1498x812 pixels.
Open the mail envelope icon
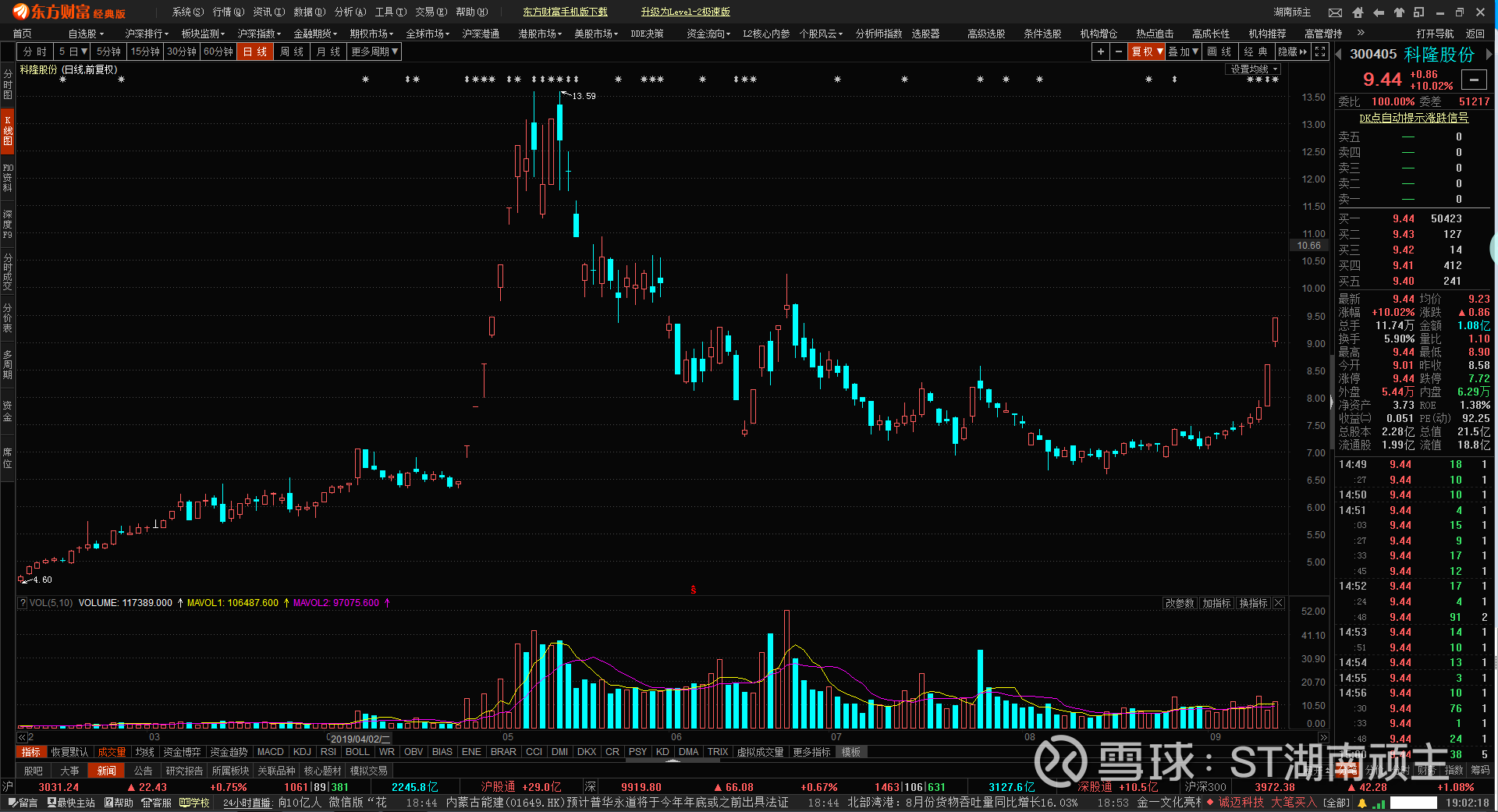tap(1336, 12)
